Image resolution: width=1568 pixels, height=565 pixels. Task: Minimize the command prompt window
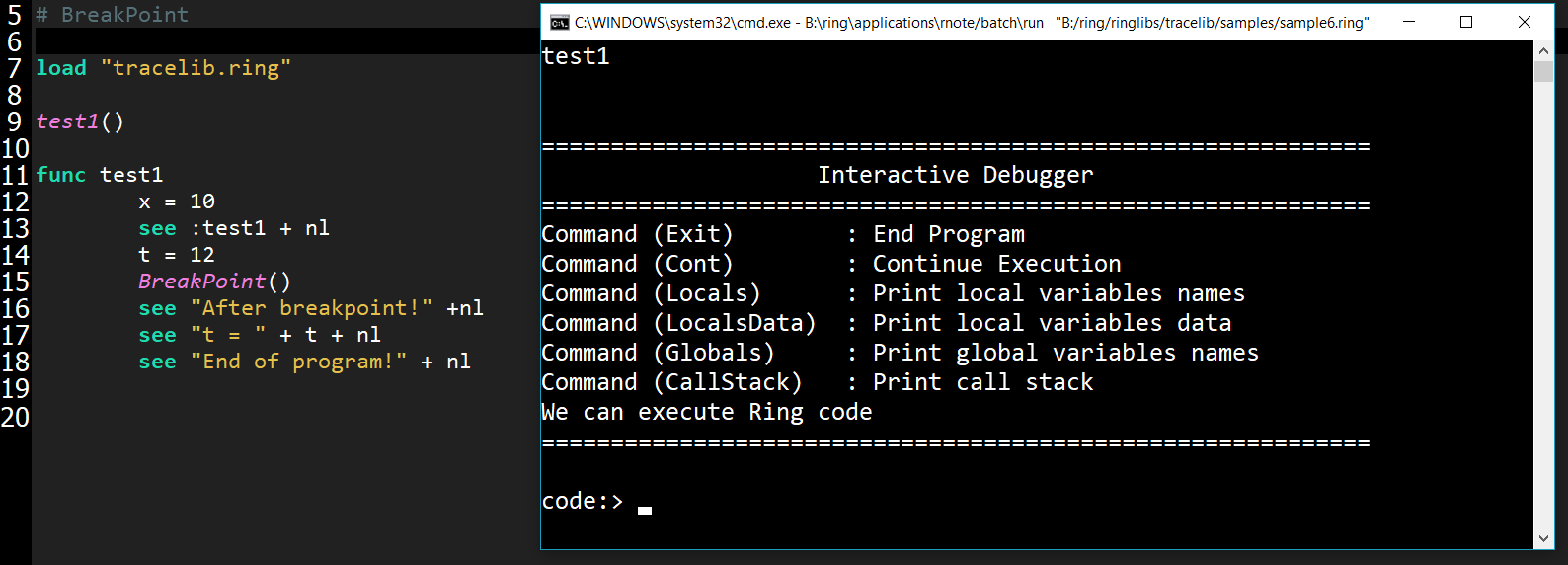1409,22
